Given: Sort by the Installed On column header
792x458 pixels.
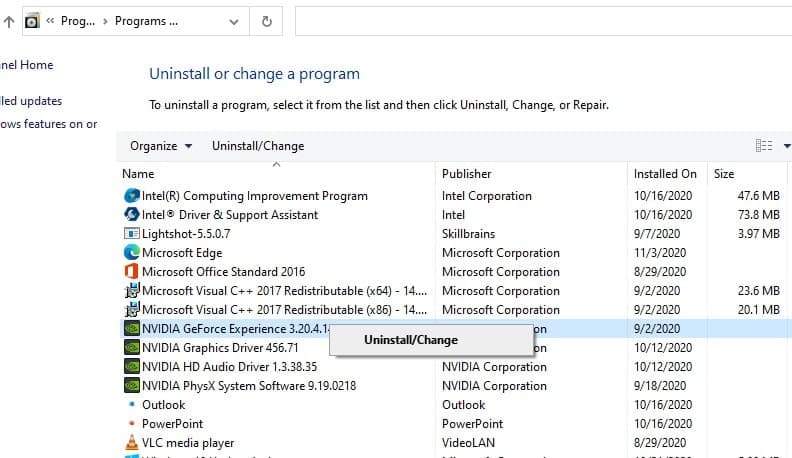Looking at the screenshot, I should (665, 174).
